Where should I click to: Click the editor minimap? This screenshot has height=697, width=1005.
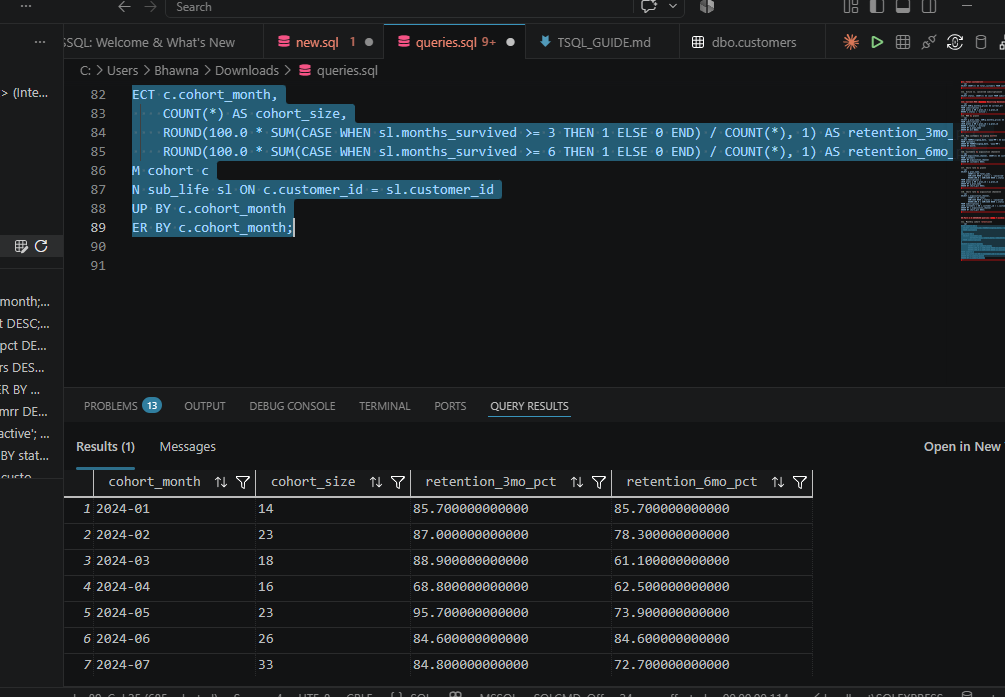point(983,171)
